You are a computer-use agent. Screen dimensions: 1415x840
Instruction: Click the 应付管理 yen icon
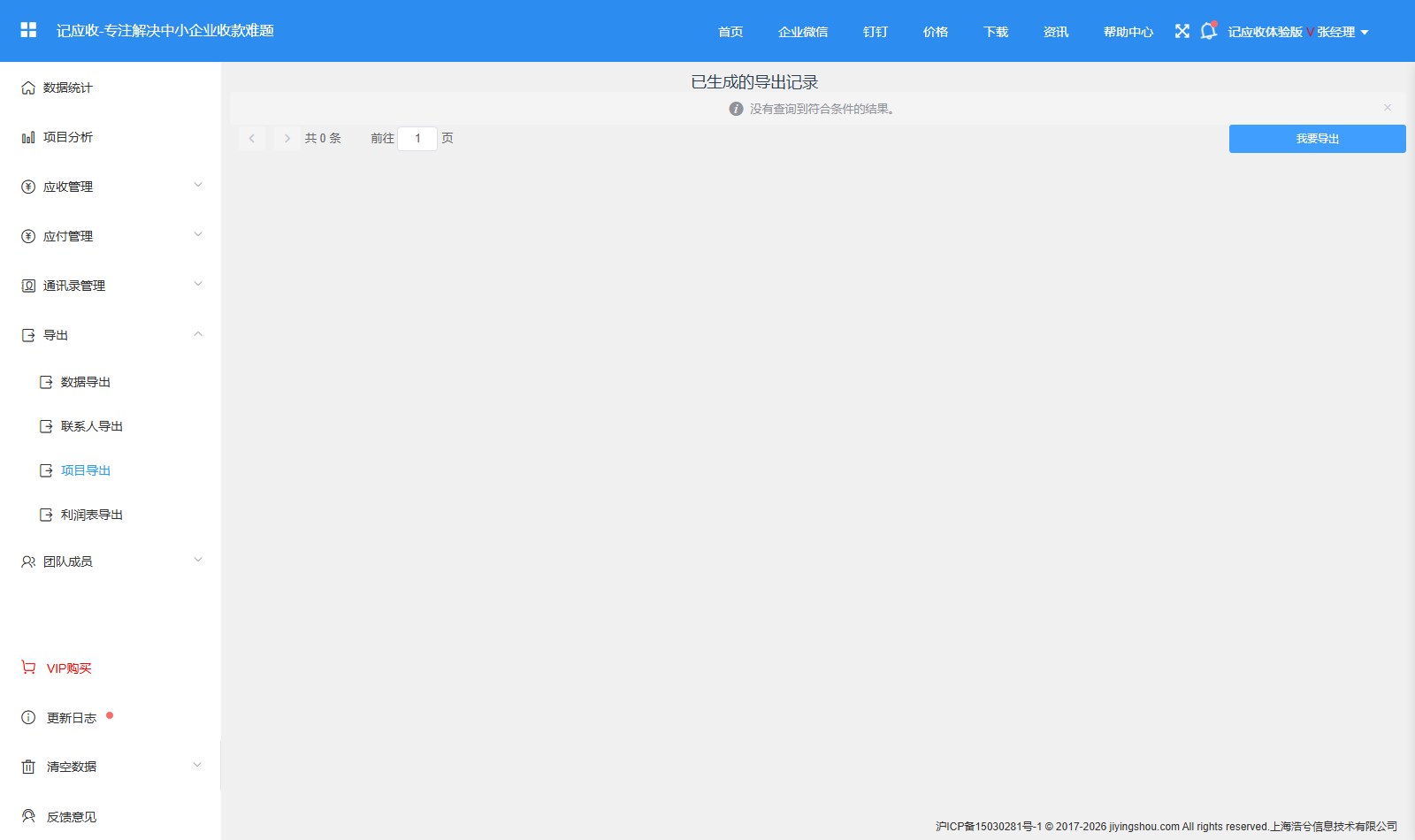[28, 236]
